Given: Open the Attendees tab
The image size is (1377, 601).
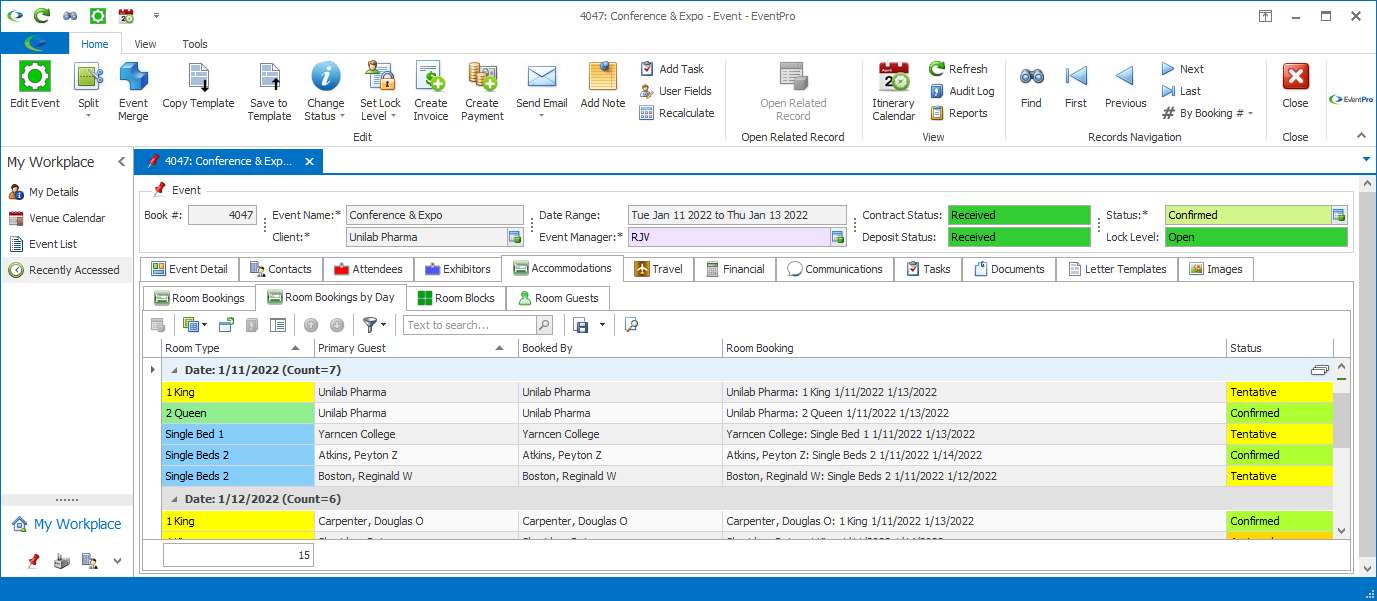Looking at the screenshot, I should (368, 269).
